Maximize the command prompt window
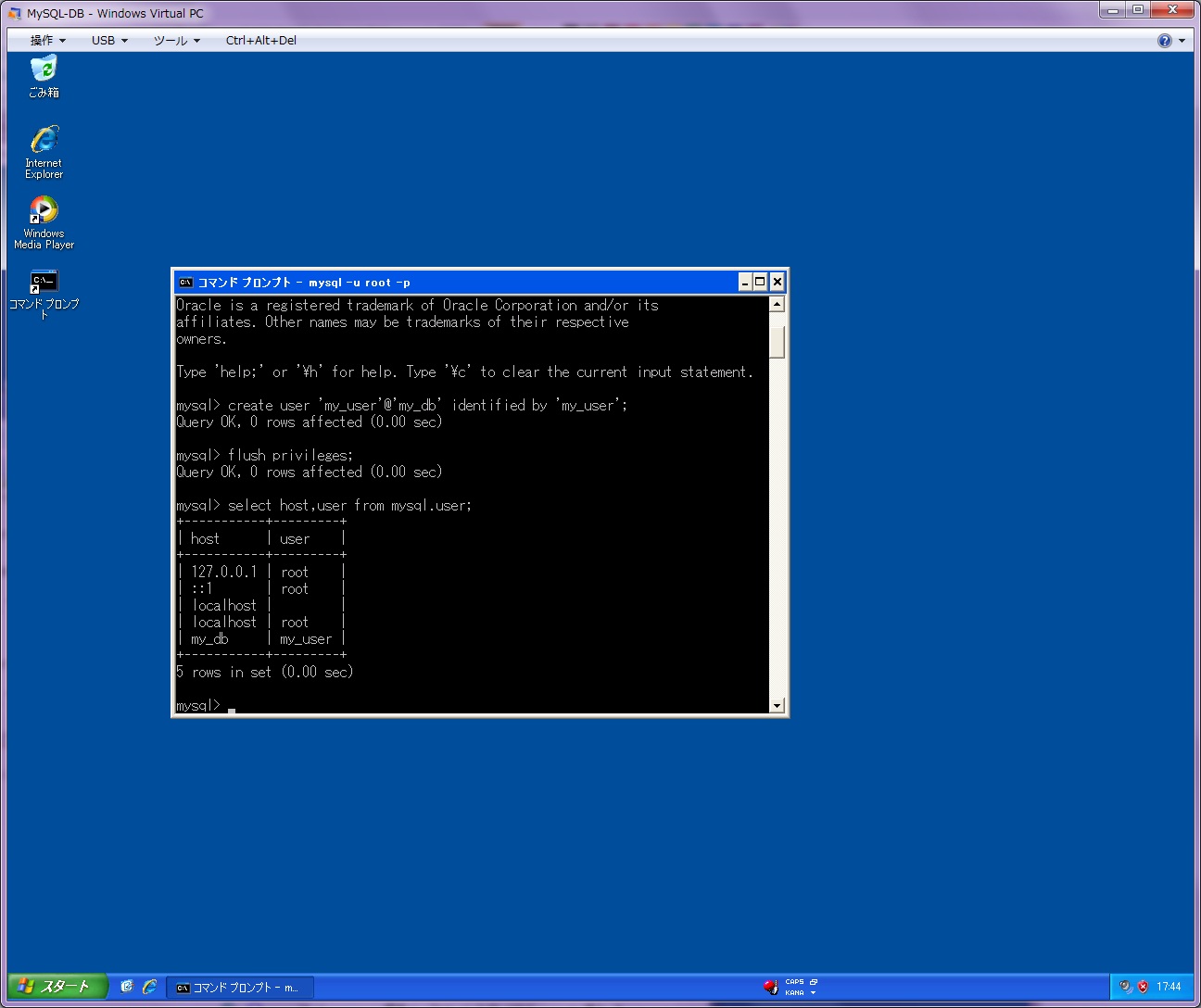Viewport: 1201px width, 1008px height. pos(760,283)
